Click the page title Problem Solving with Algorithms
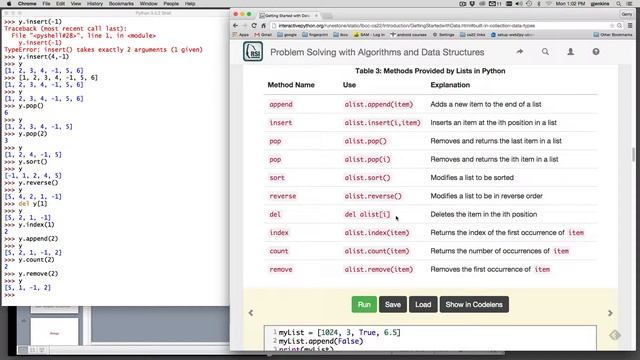The width and height of the screenshot is (640, 360). pos(377,52)
